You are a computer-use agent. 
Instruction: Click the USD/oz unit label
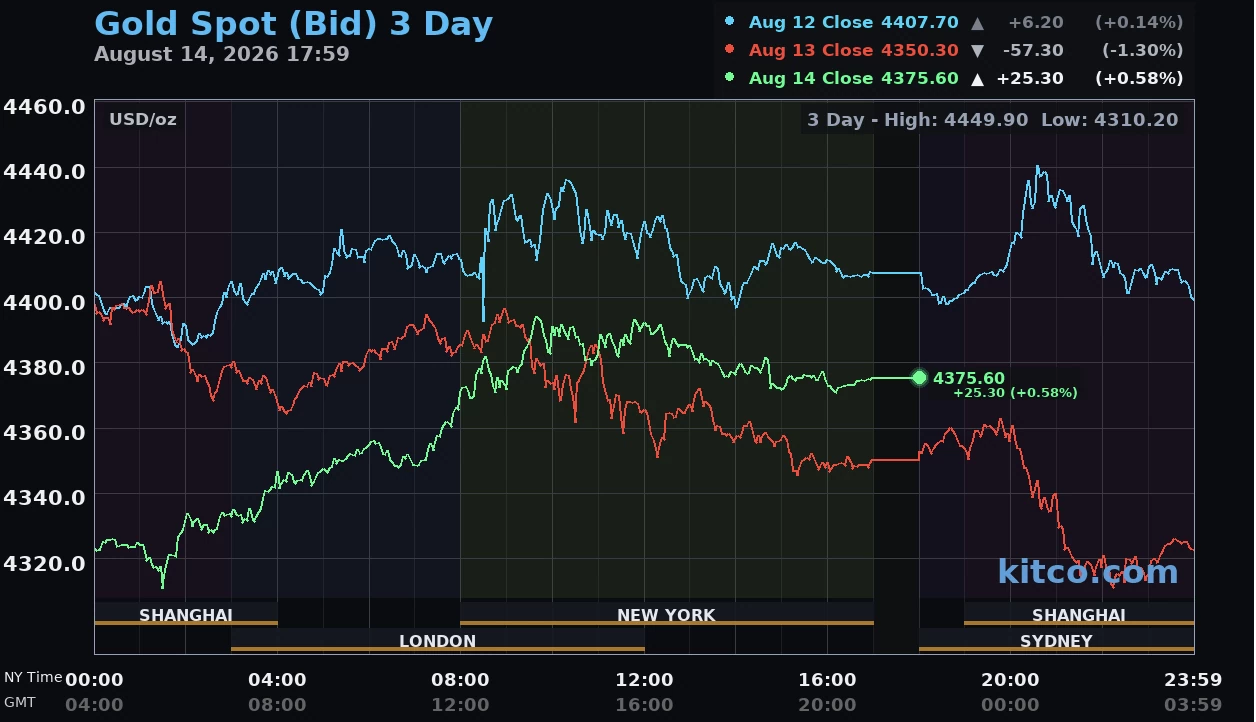(143, 120)
